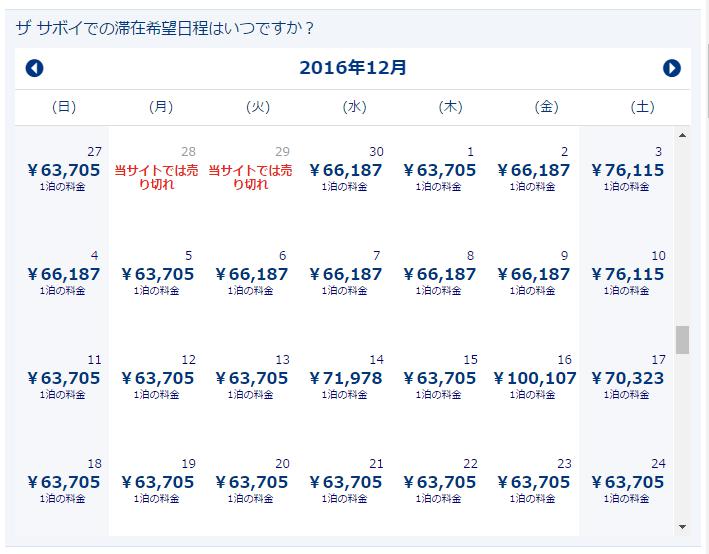Image resolution: width=709 pixels, height=554 pixels.
Task: Click sold-out date November 29
Action: pos(252,176)
